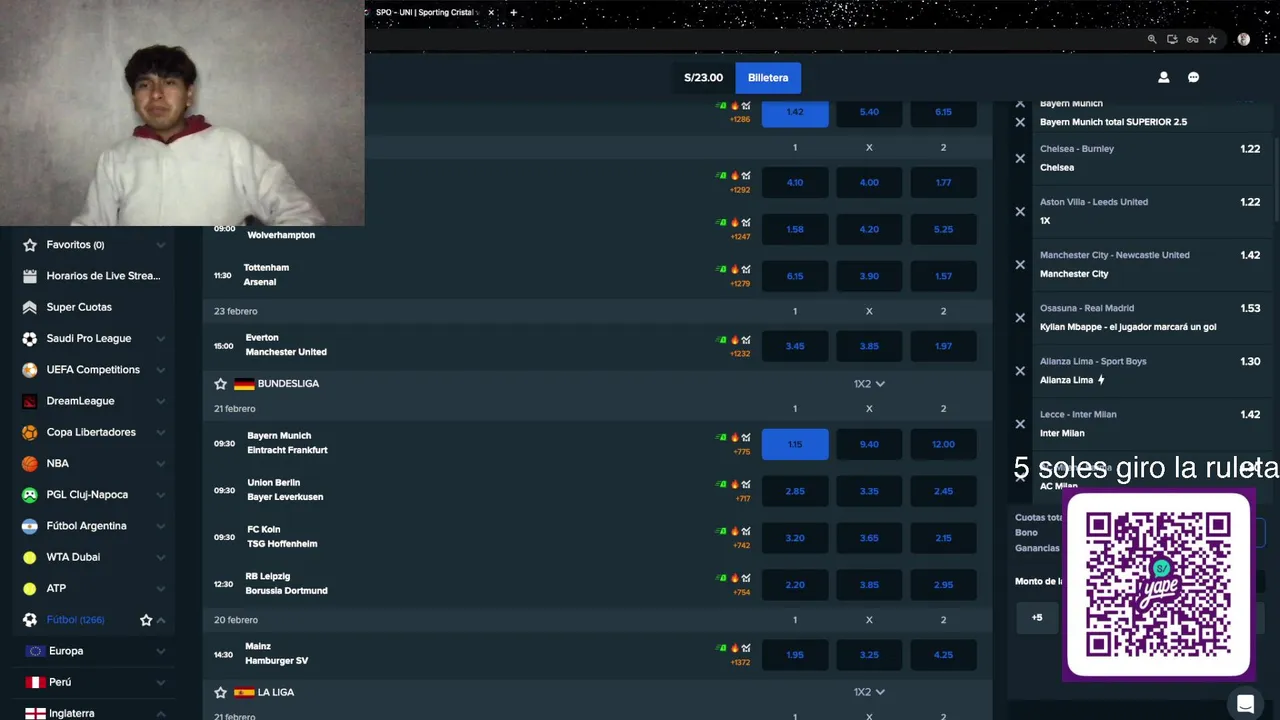Image resolution: width=1280 pixels, height=720 pixels.
Task: Open a new browser tab with plus
Action: 514,12
